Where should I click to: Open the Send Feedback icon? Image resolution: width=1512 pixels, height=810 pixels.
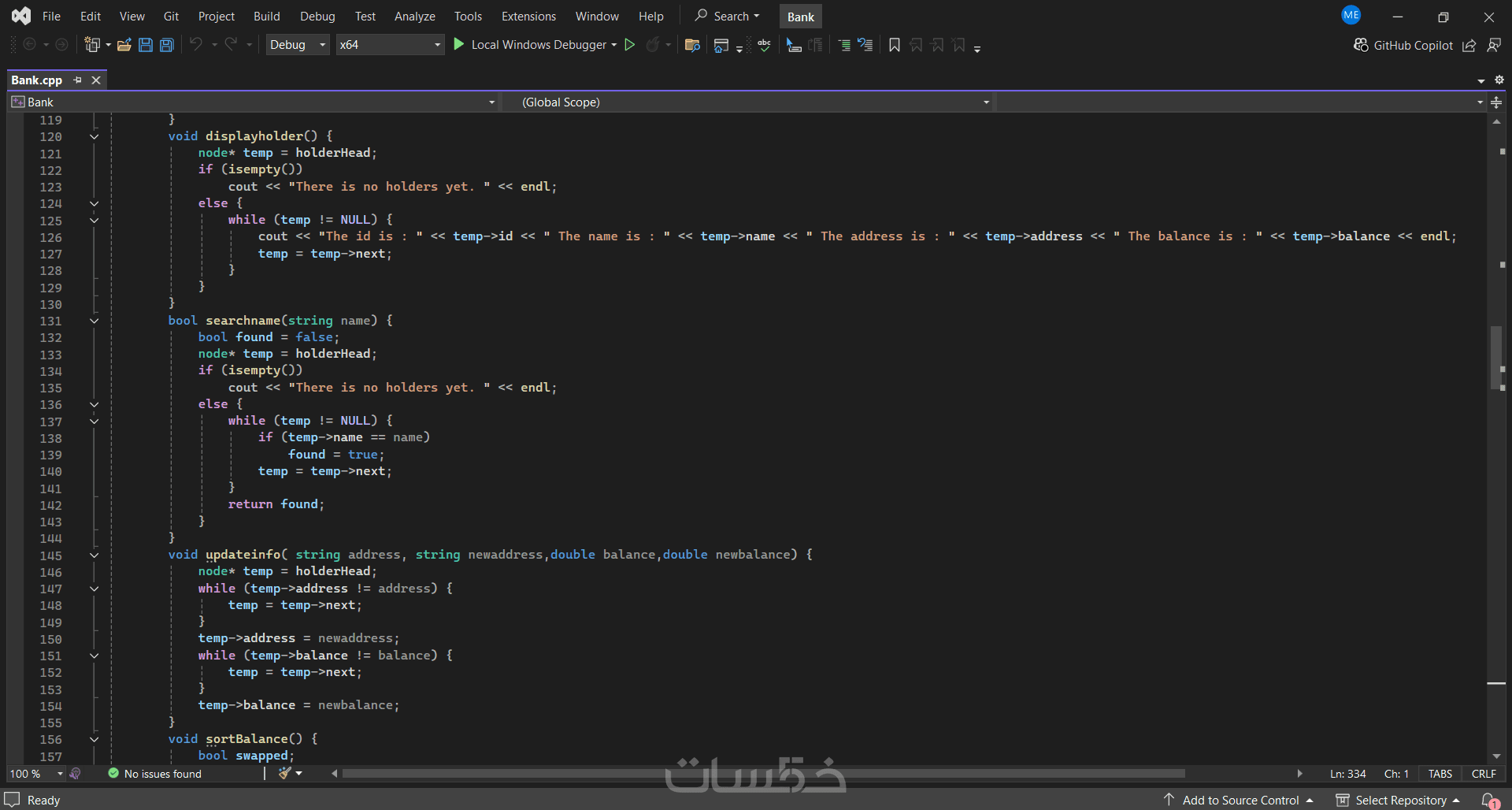click(x=1494, y=46)
